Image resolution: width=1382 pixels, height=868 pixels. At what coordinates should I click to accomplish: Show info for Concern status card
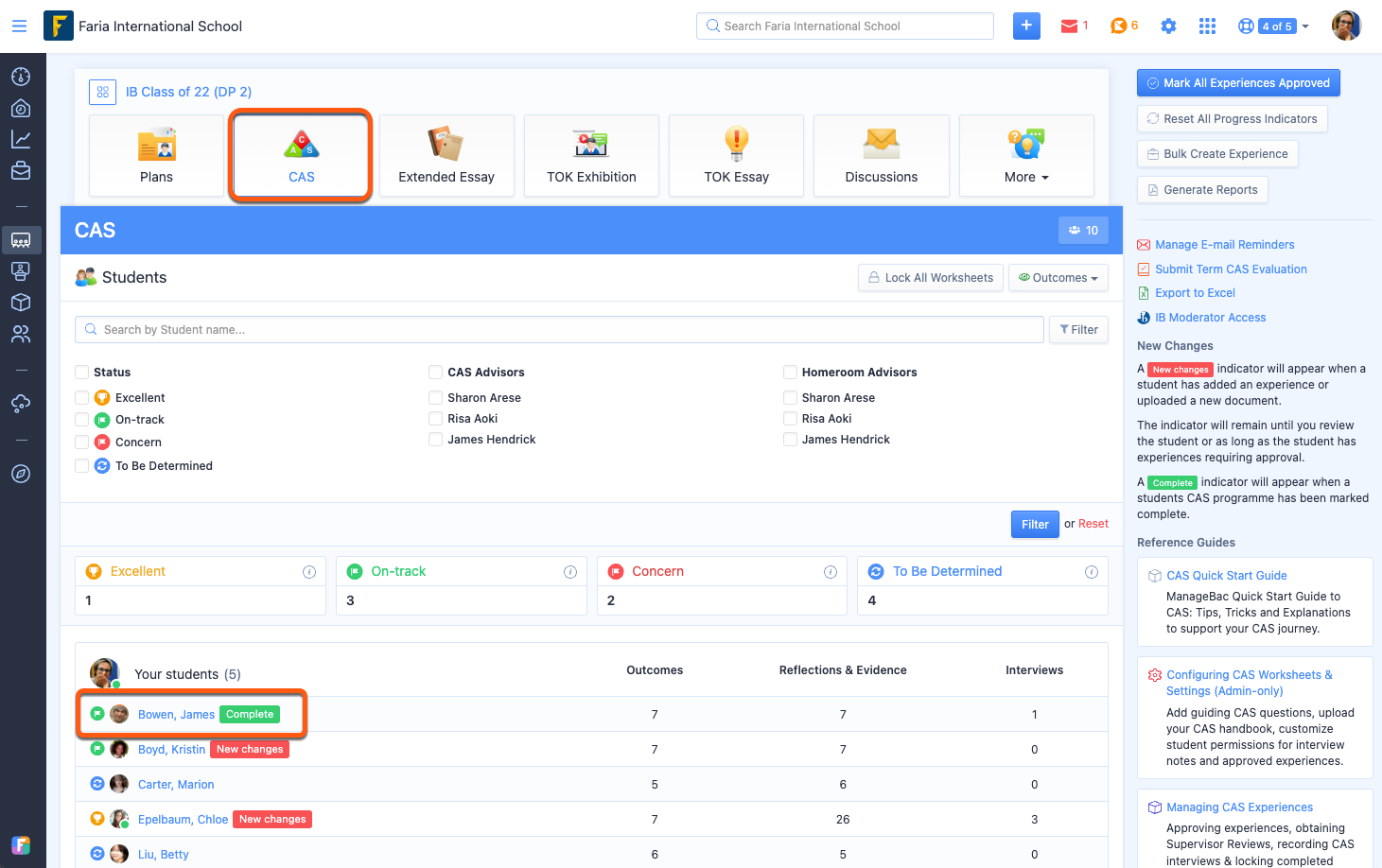[831, 572]
